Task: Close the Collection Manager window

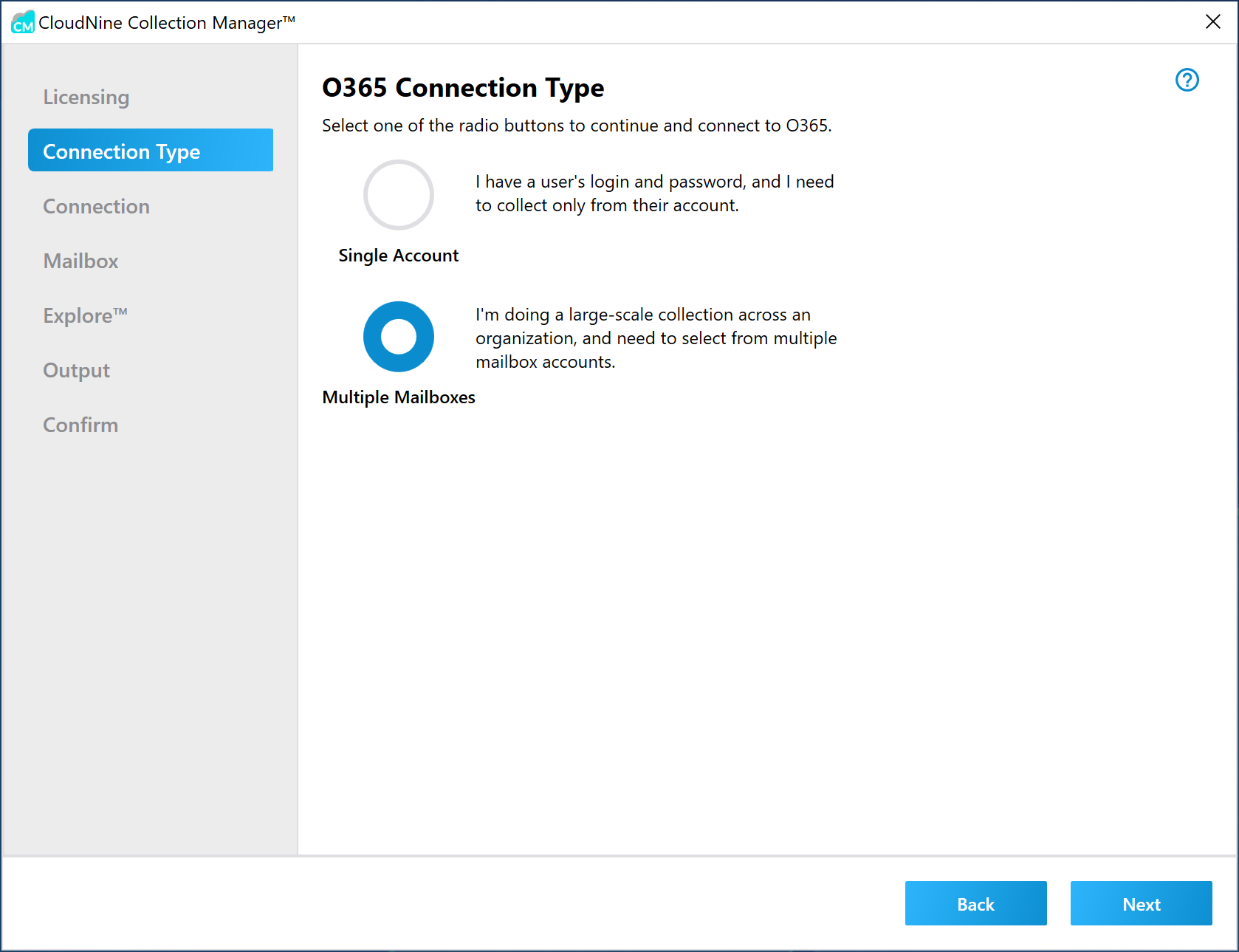Action: point(1212,22)
